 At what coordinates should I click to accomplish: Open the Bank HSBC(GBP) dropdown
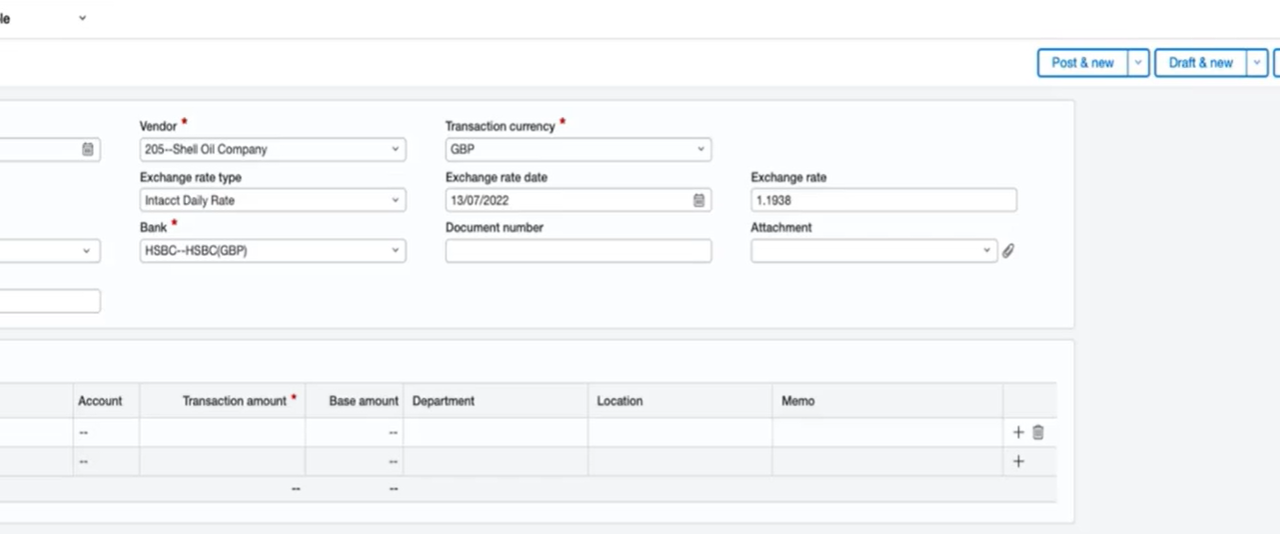pyautogui.click(x=272, y=251)
